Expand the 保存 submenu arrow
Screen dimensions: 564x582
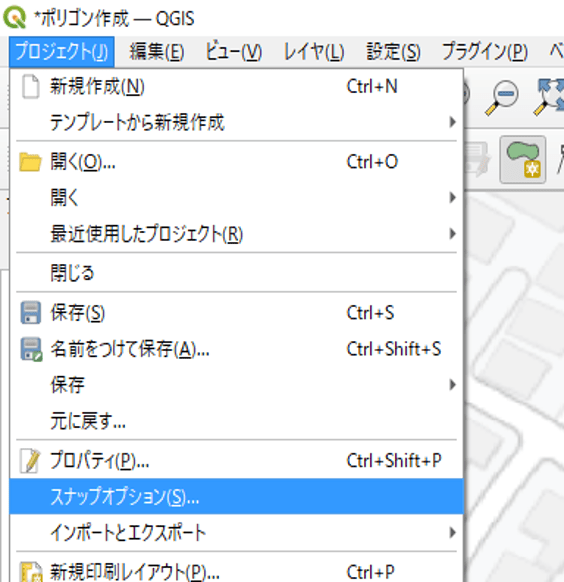452,385
